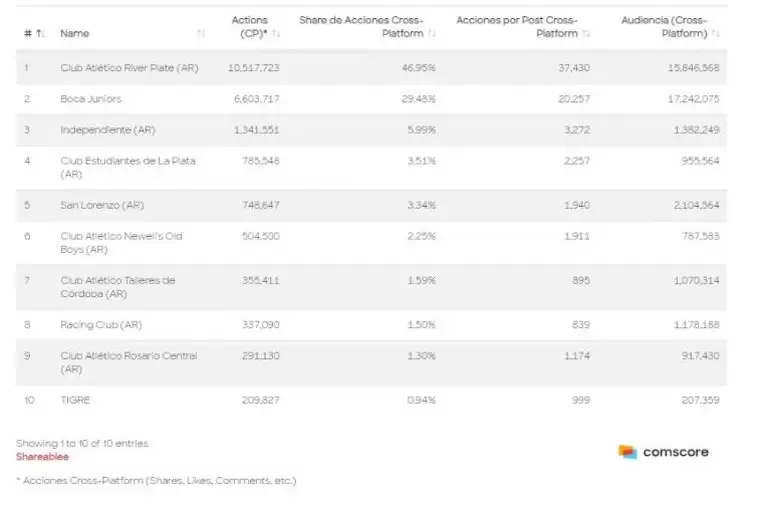Sort table by rank number arrows

coord(40,34)
